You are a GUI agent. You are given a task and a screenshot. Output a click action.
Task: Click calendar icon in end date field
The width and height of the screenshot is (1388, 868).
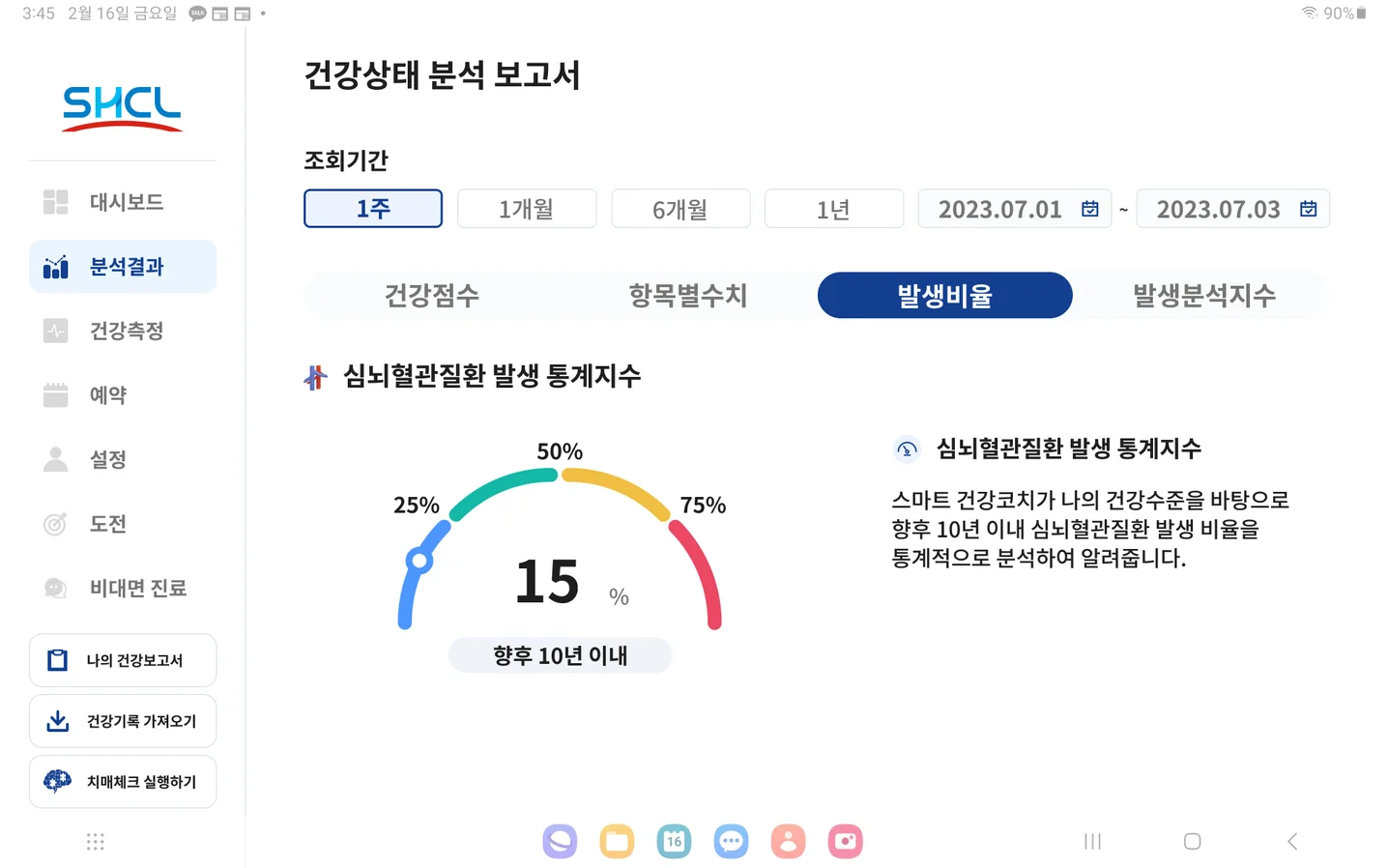(x=1309, y=209)
